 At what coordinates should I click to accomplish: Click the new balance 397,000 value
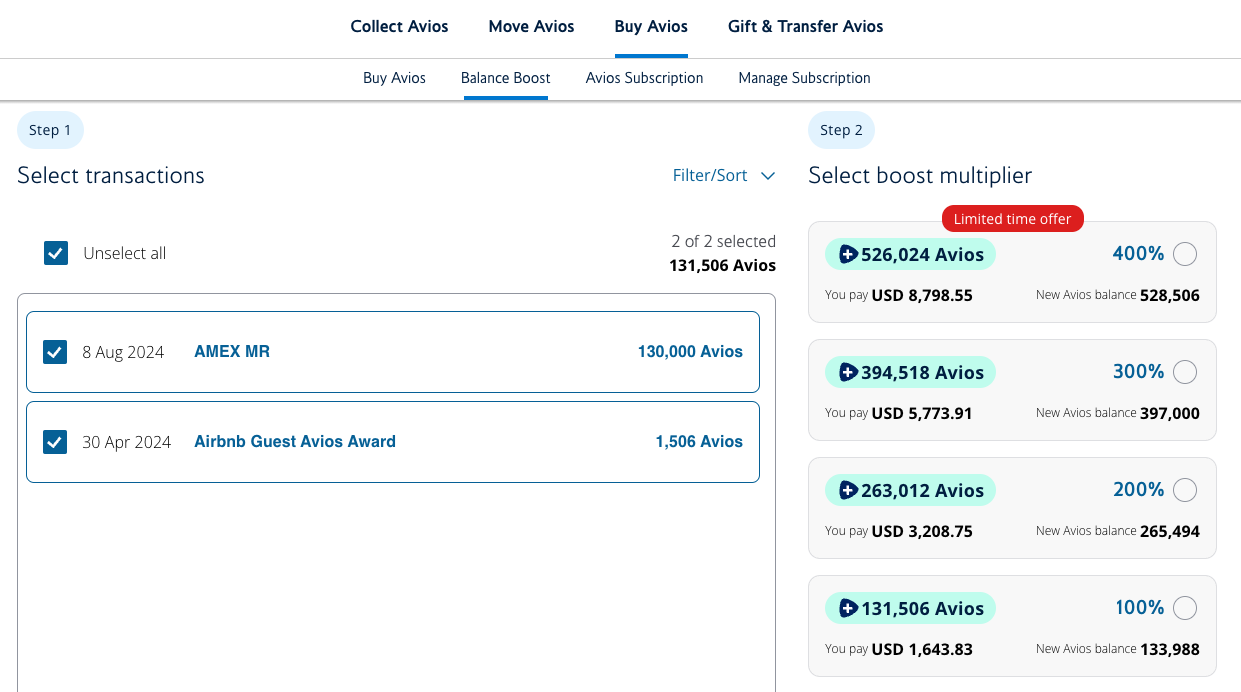tap(1170, 413)
